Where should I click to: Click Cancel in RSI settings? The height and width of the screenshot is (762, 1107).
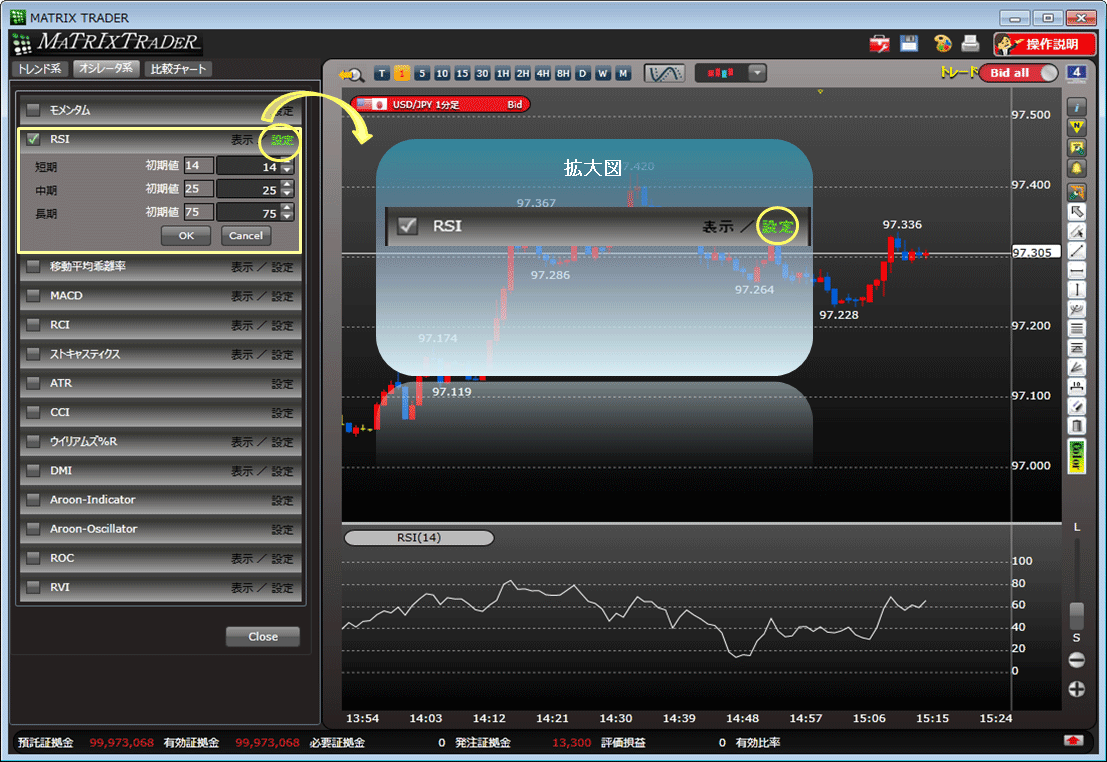(x=246, y=236)
